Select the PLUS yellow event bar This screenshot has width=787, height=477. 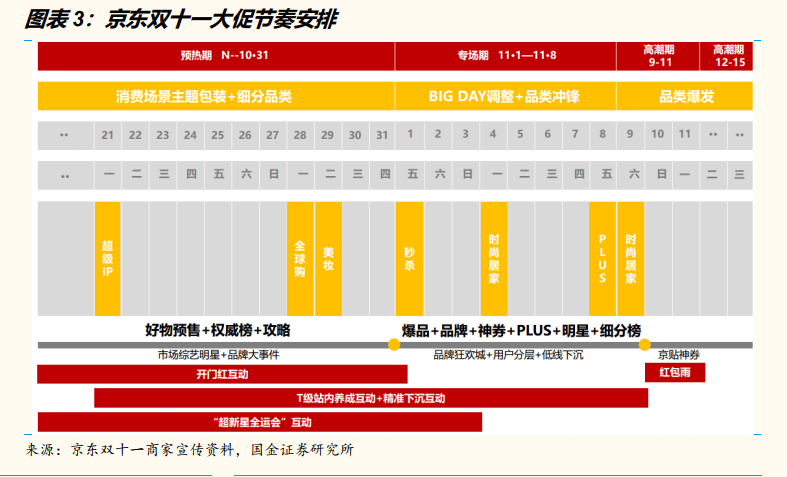(602, 259)
